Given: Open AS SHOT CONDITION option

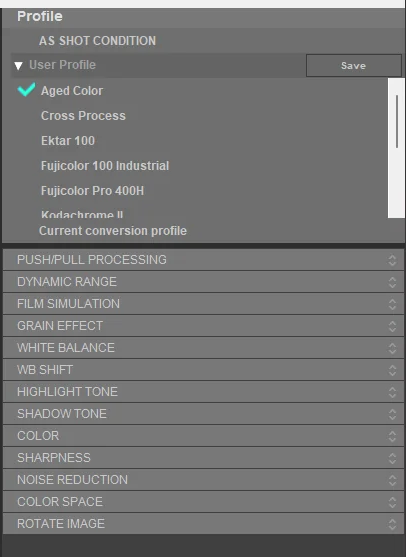Looking at the screenshot, I should pos(97,41).
